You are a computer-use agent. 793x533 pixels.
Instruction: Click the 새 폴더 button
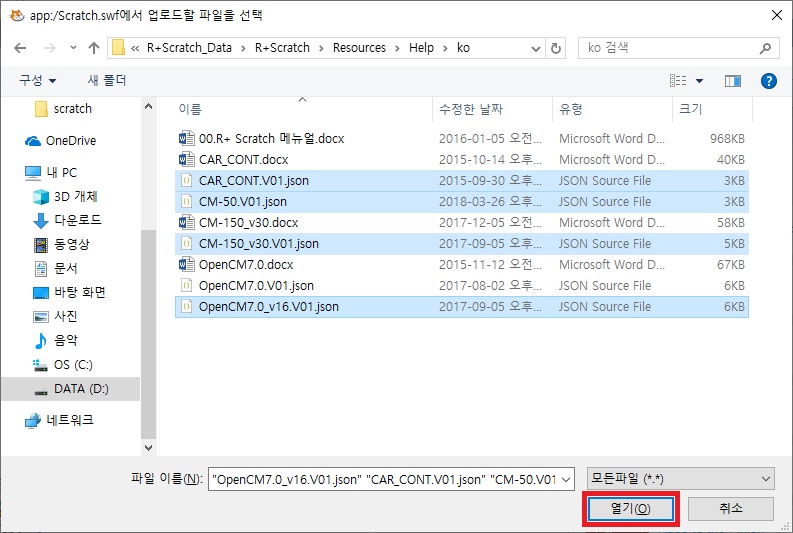point(107,80)
